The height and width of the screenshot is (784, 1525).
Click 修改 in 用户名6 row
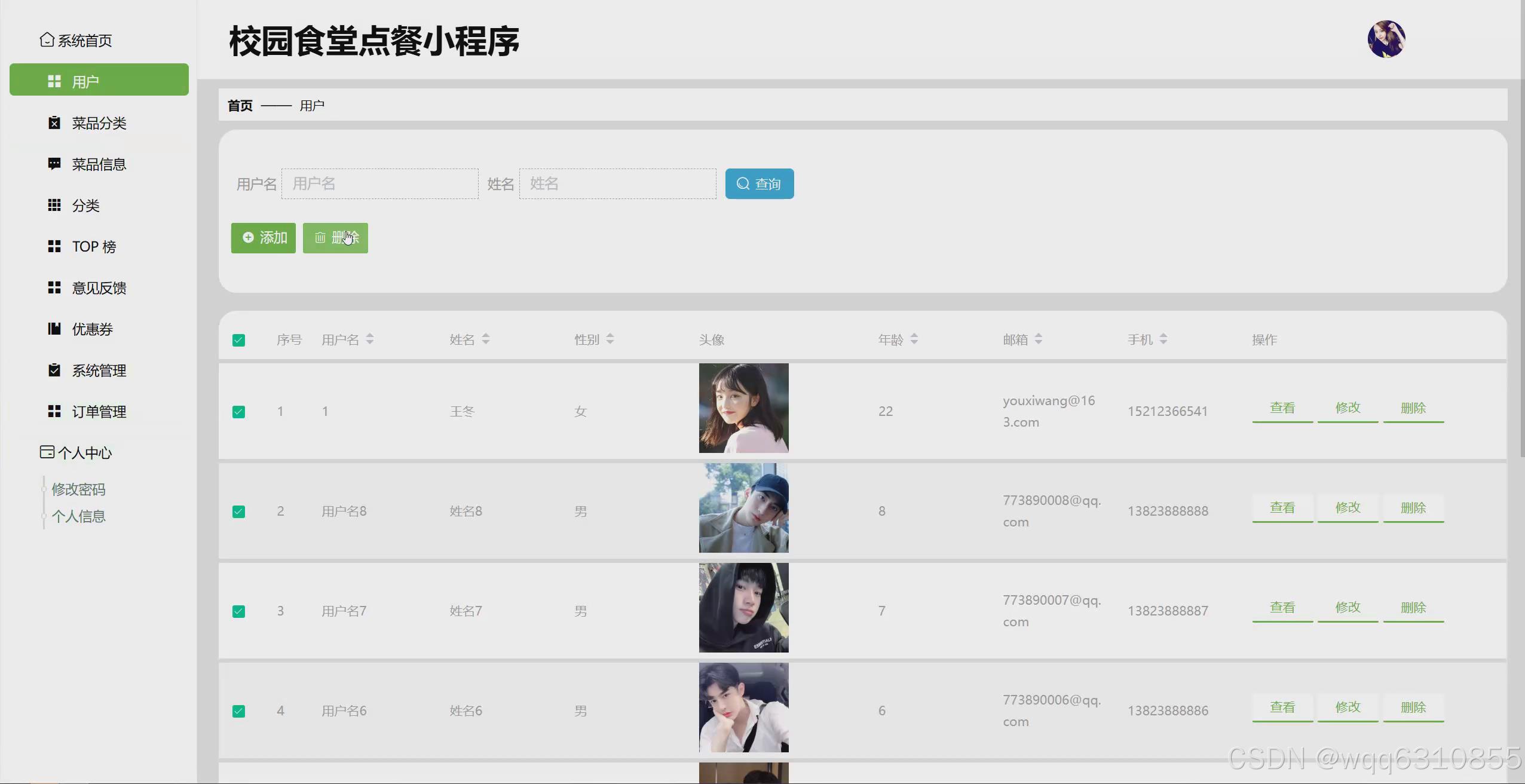(x=1348, y=708)
